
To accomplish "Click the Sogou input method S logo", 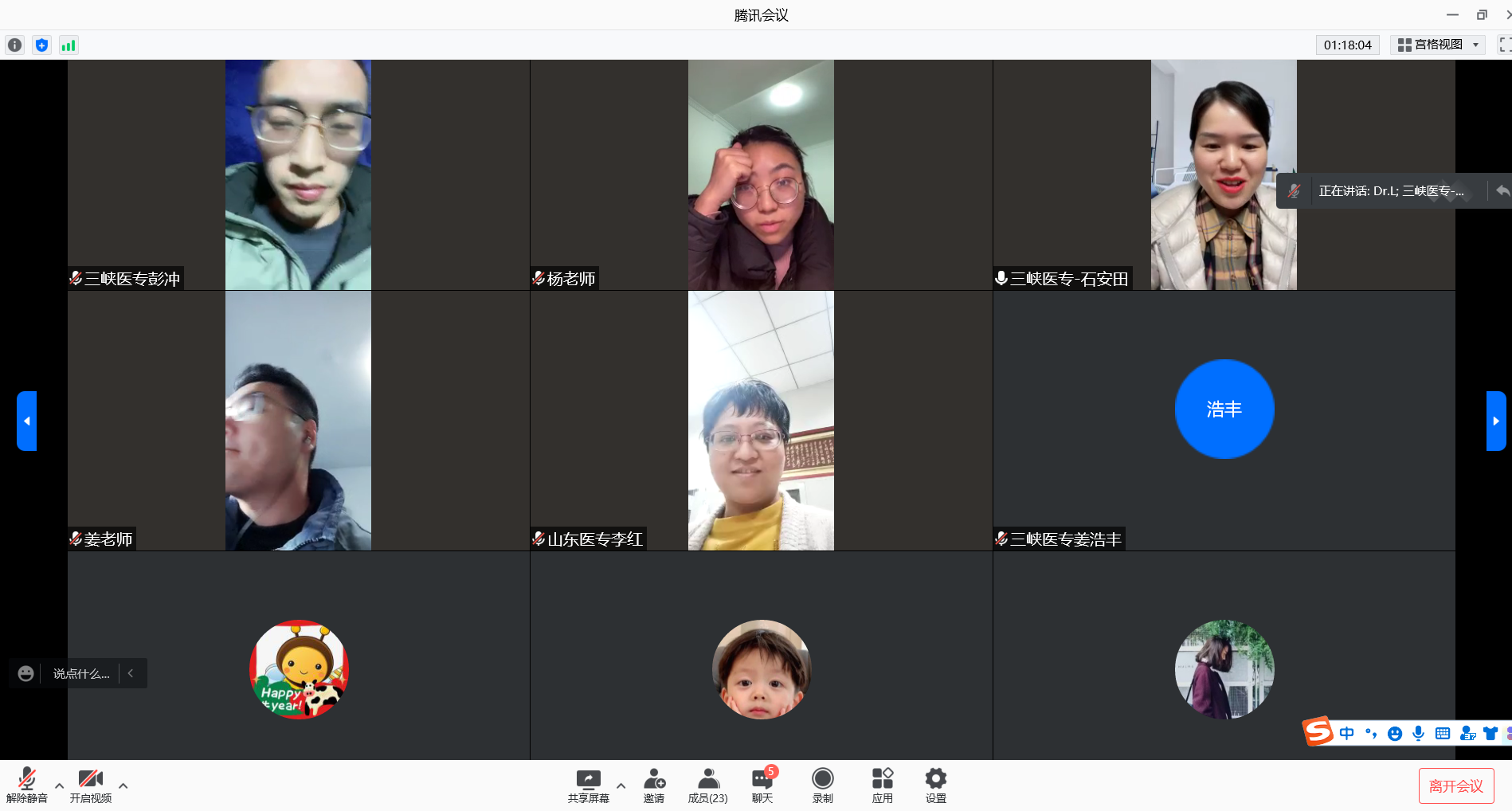I will point(1318,731).
